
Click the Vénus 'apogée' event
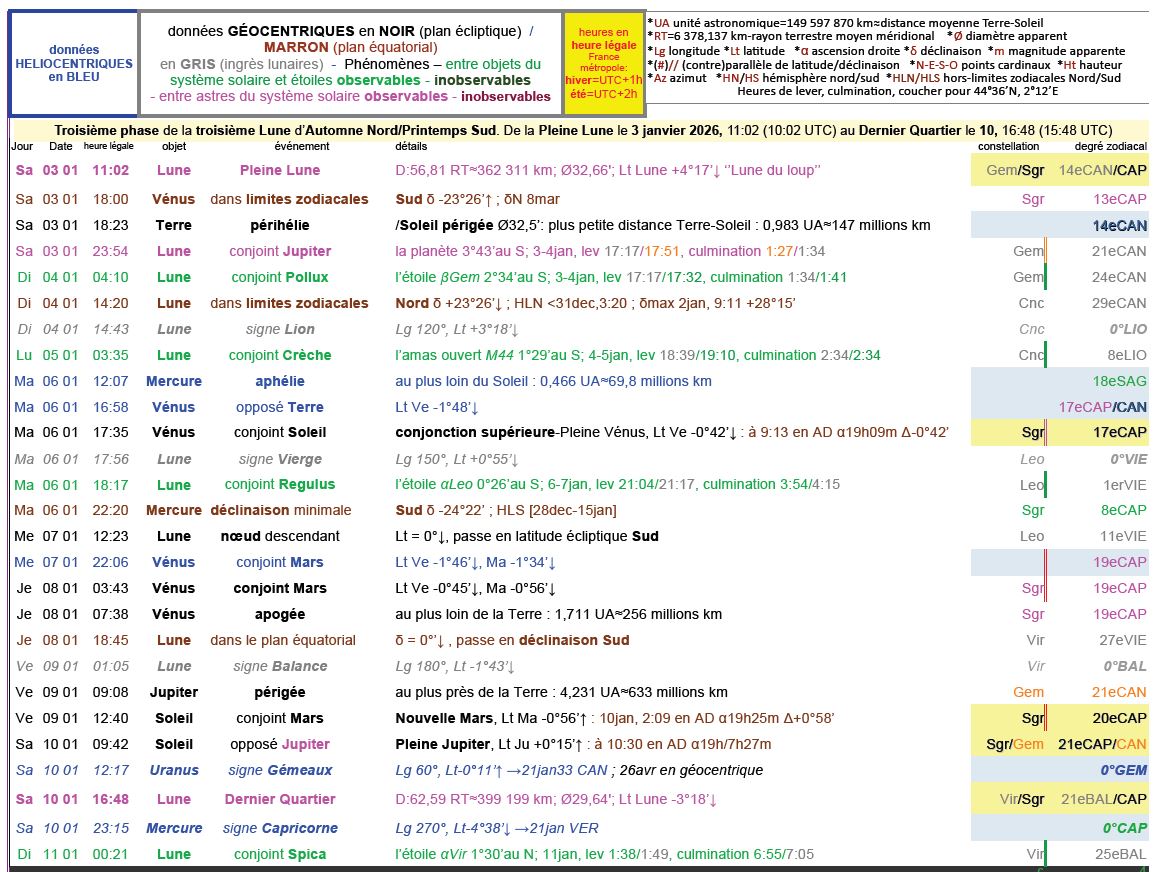(x=280, y=614)
